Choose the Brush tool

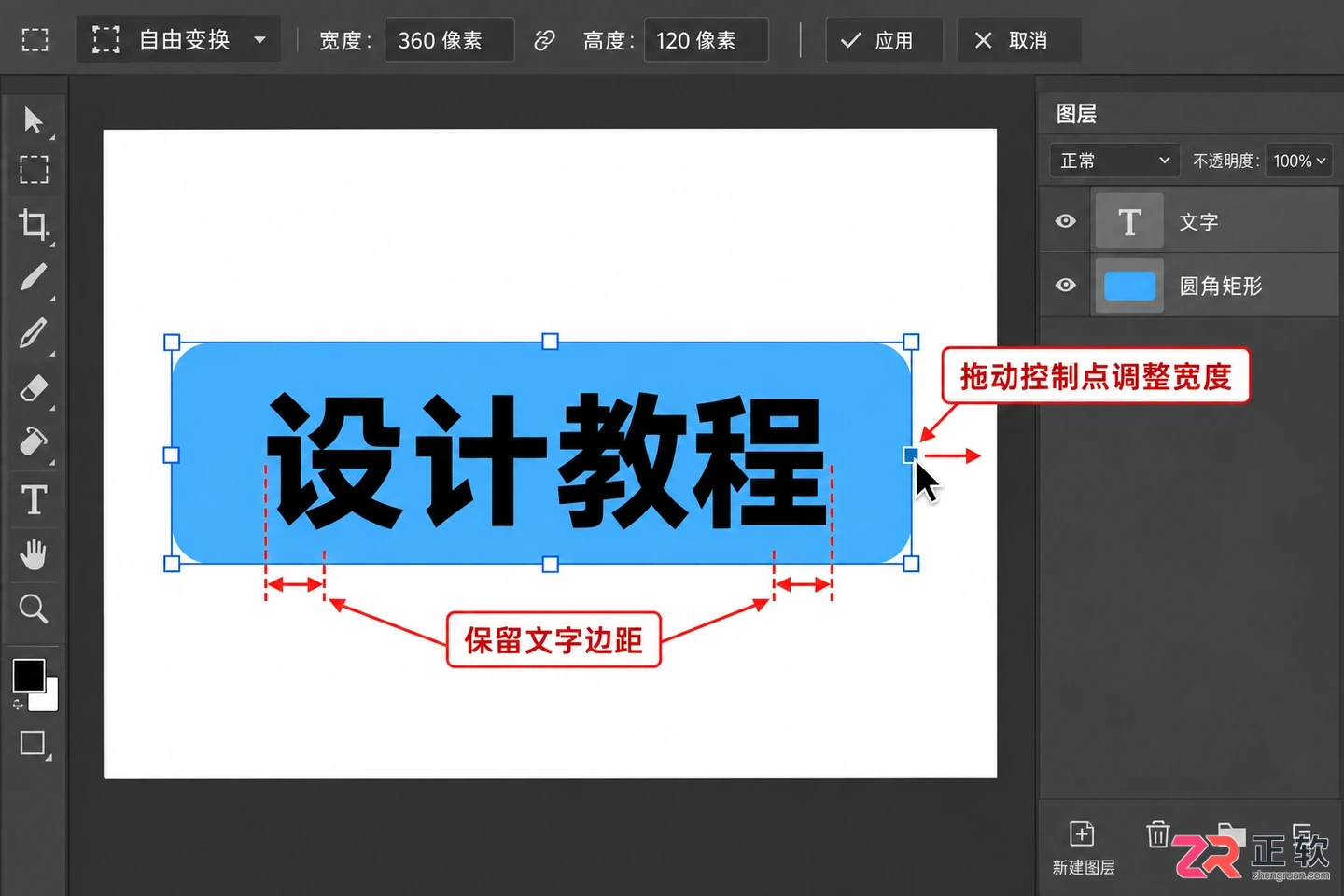point(34,278)
